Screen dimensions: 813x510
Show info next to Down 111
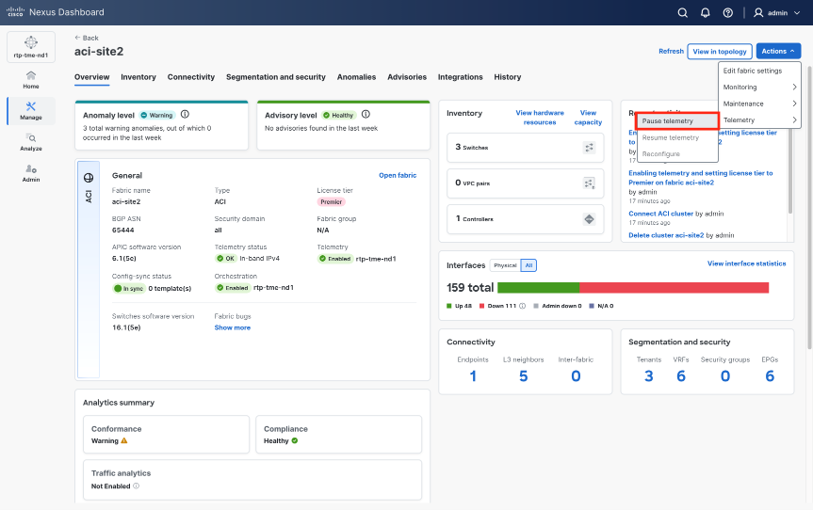point(523,306)
